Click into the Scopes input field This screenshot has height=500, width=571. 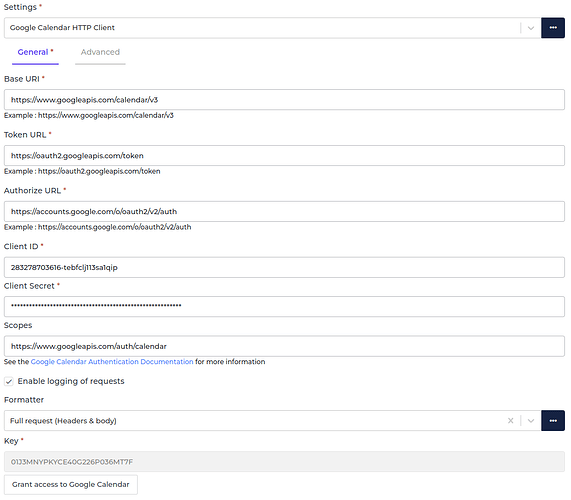[x=284, y=346]
